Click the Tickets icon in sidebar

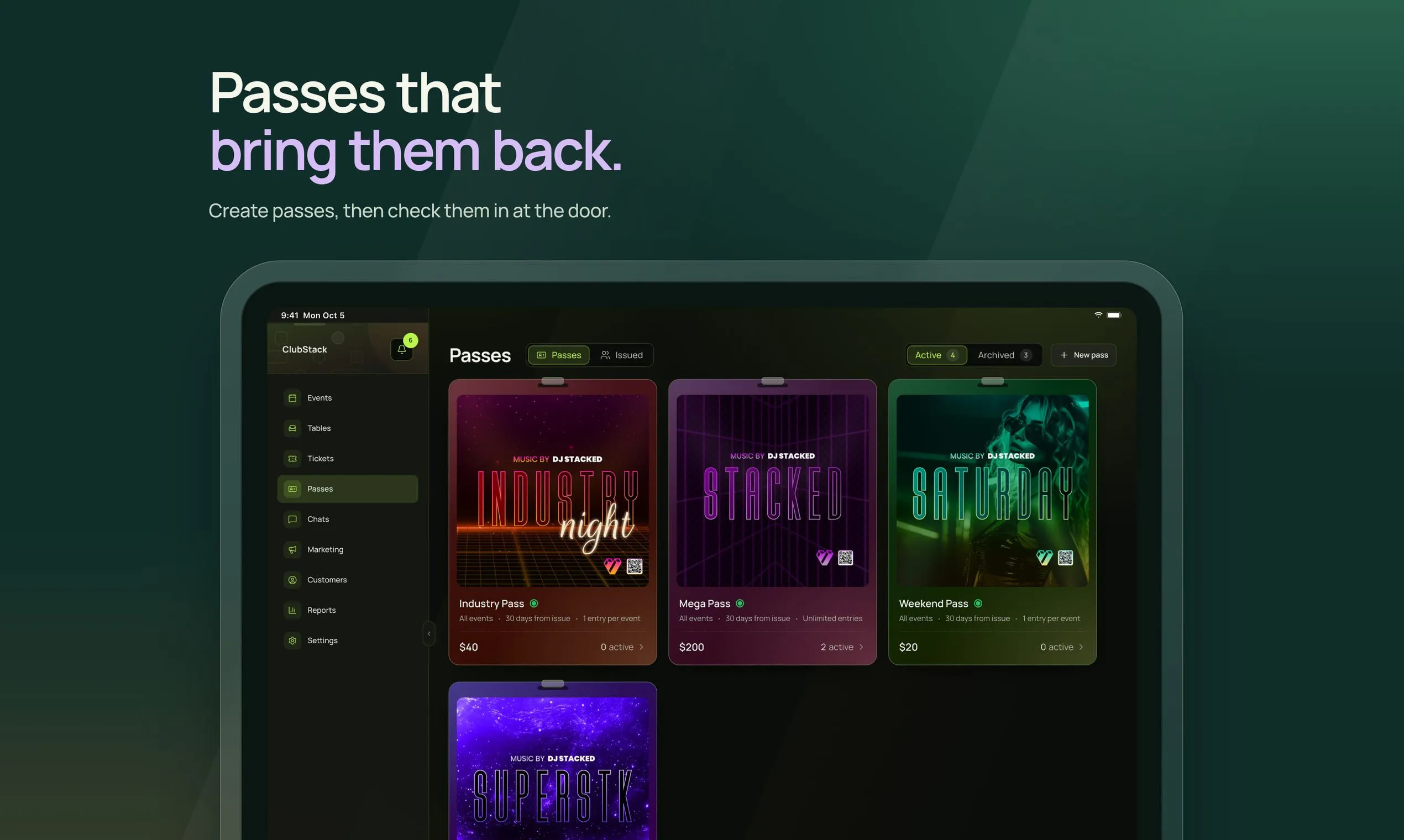(292, 459)
